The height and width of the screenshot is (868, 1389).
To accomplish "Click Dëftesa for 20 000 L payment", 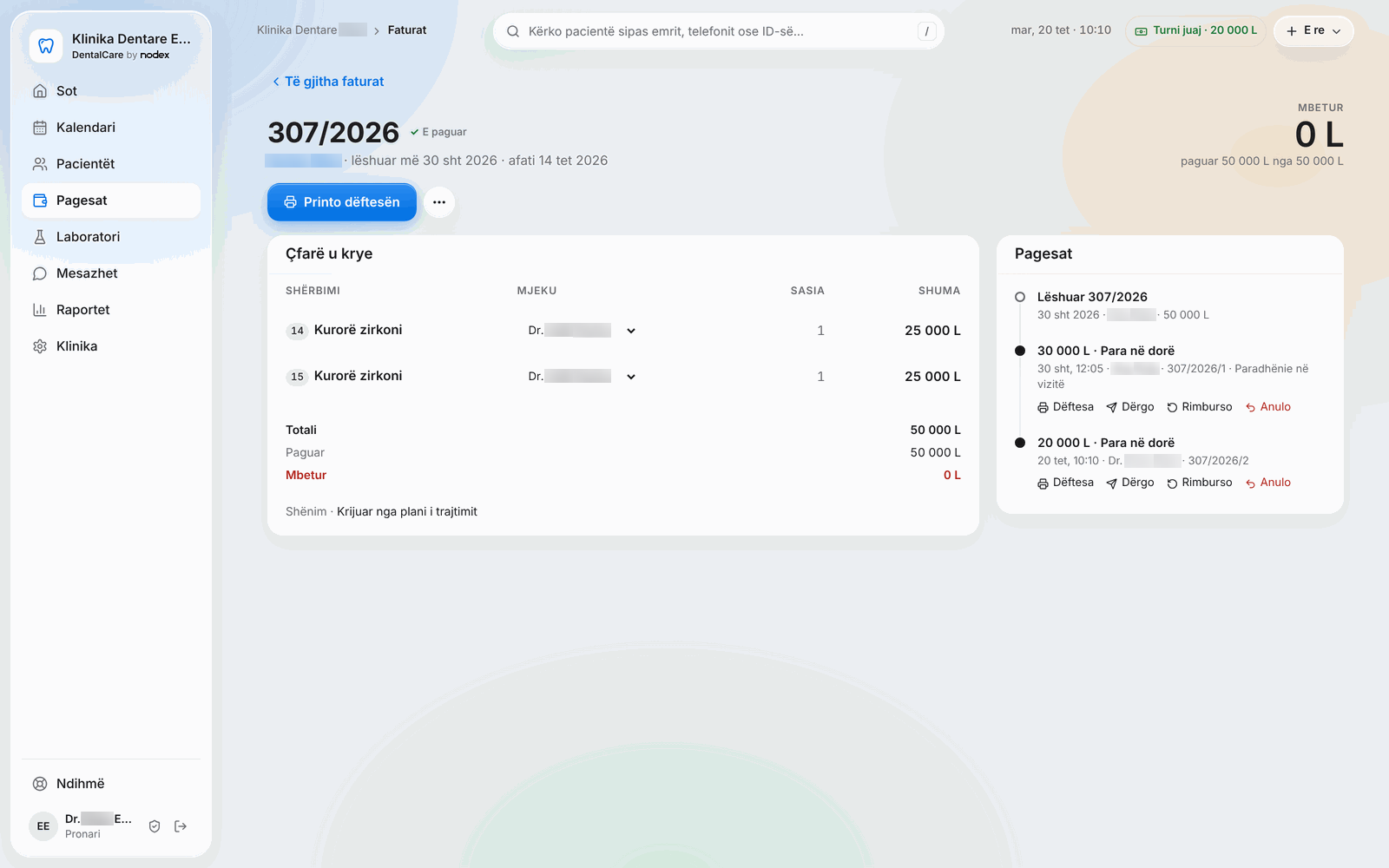I will click(1065, 483).
